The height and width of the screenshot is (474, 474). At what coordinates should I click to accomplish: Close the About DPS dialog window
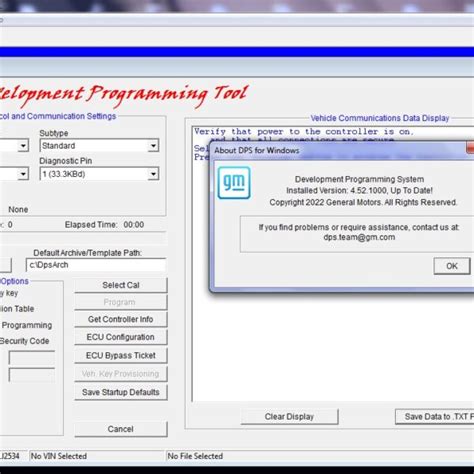[x=470, y=148]
